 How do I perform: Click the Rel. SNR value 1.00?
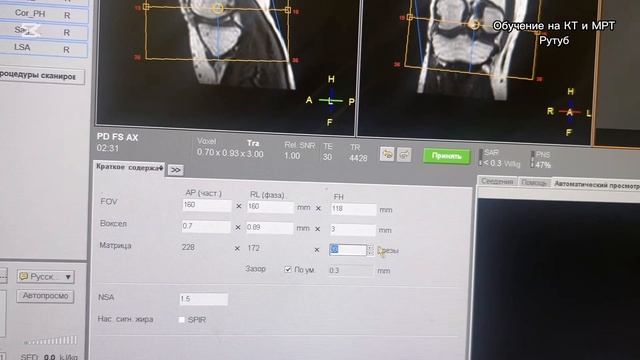(292, 156)
